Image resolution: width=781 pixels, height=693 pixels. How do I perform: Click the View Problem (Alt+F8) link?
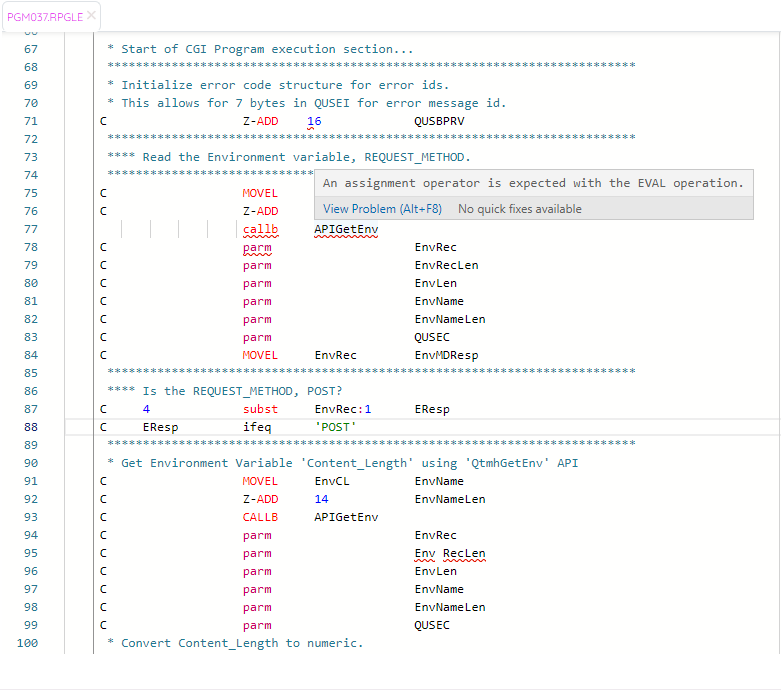[x=382, y=209]
